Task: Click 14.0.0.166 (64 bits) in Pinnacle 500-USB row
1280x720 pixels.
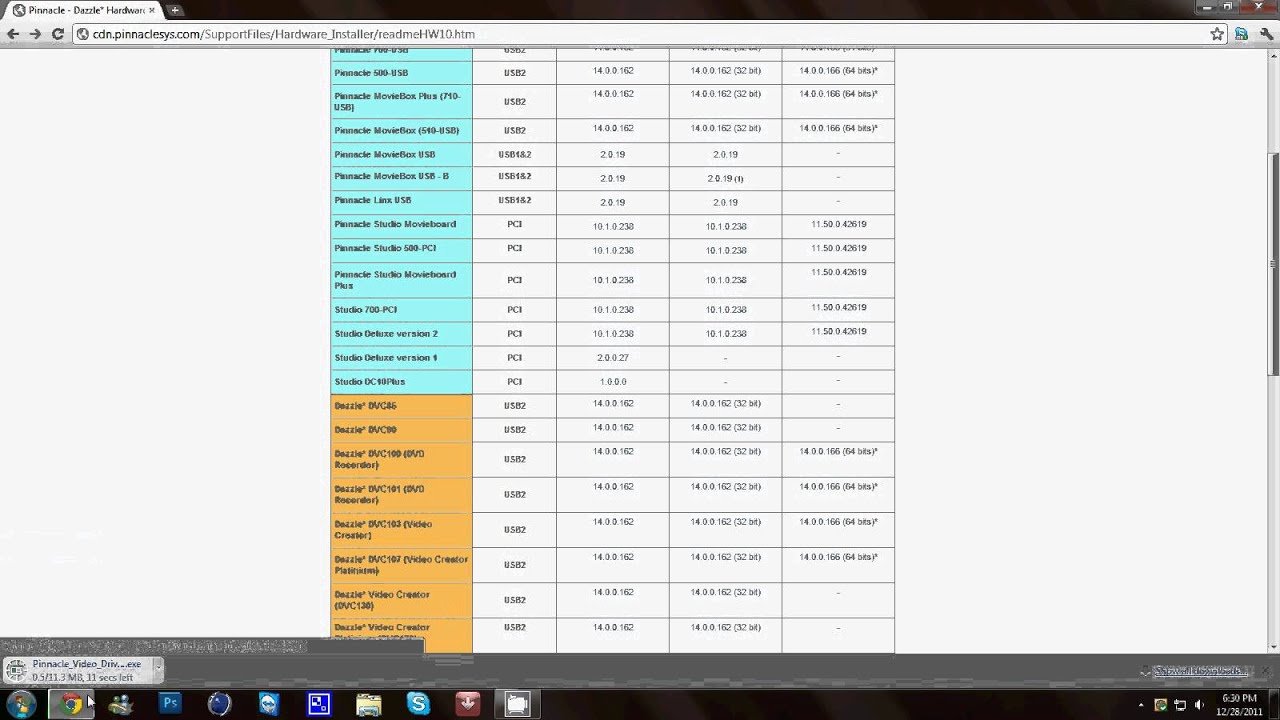Action: 838,70
